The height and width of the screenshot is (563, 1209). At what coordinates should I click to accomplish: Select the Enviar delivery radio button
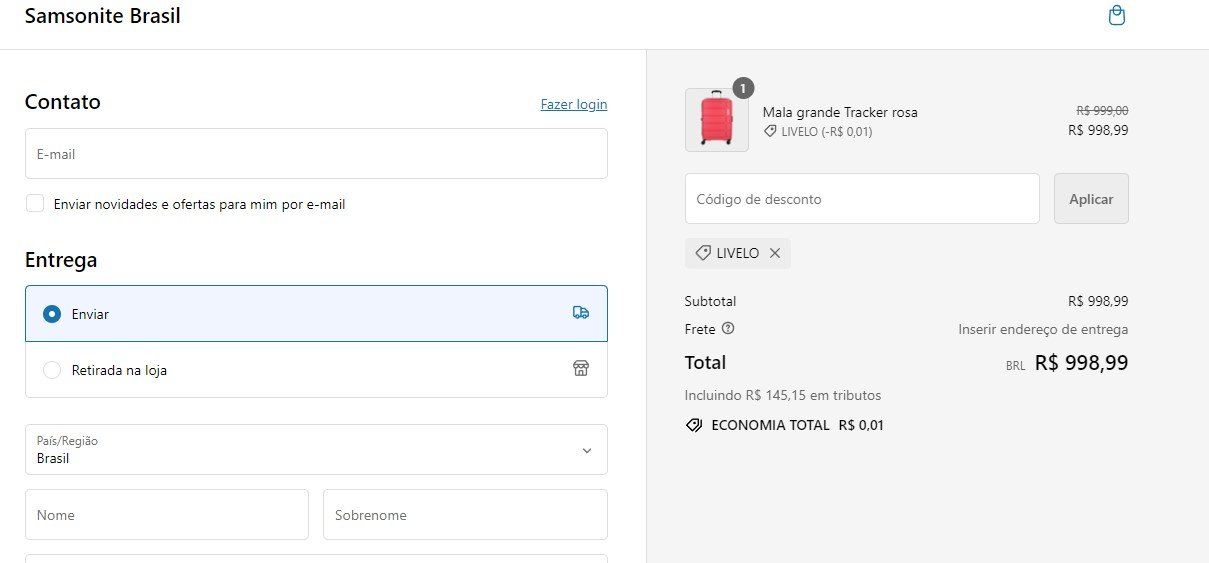[52, 314]
